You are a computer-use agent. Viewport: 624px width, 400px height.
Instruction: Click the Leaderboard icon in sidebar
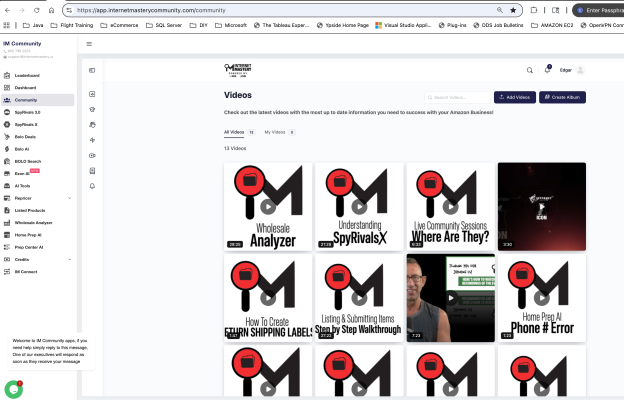(x=7, y=75)
